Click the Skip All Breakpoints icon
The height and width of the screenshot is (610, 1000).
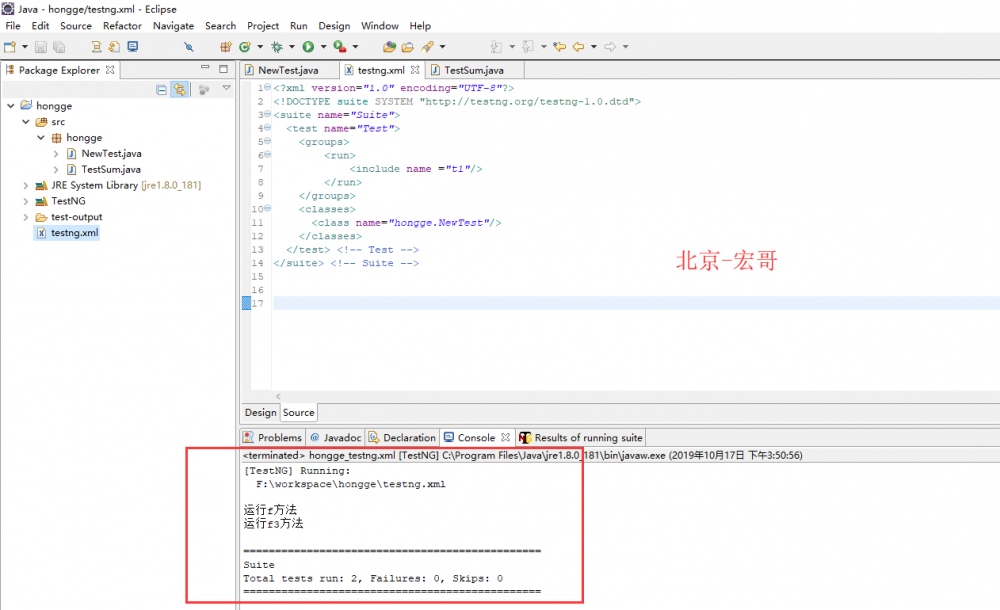pyautogui.click(x=189, y=47)
